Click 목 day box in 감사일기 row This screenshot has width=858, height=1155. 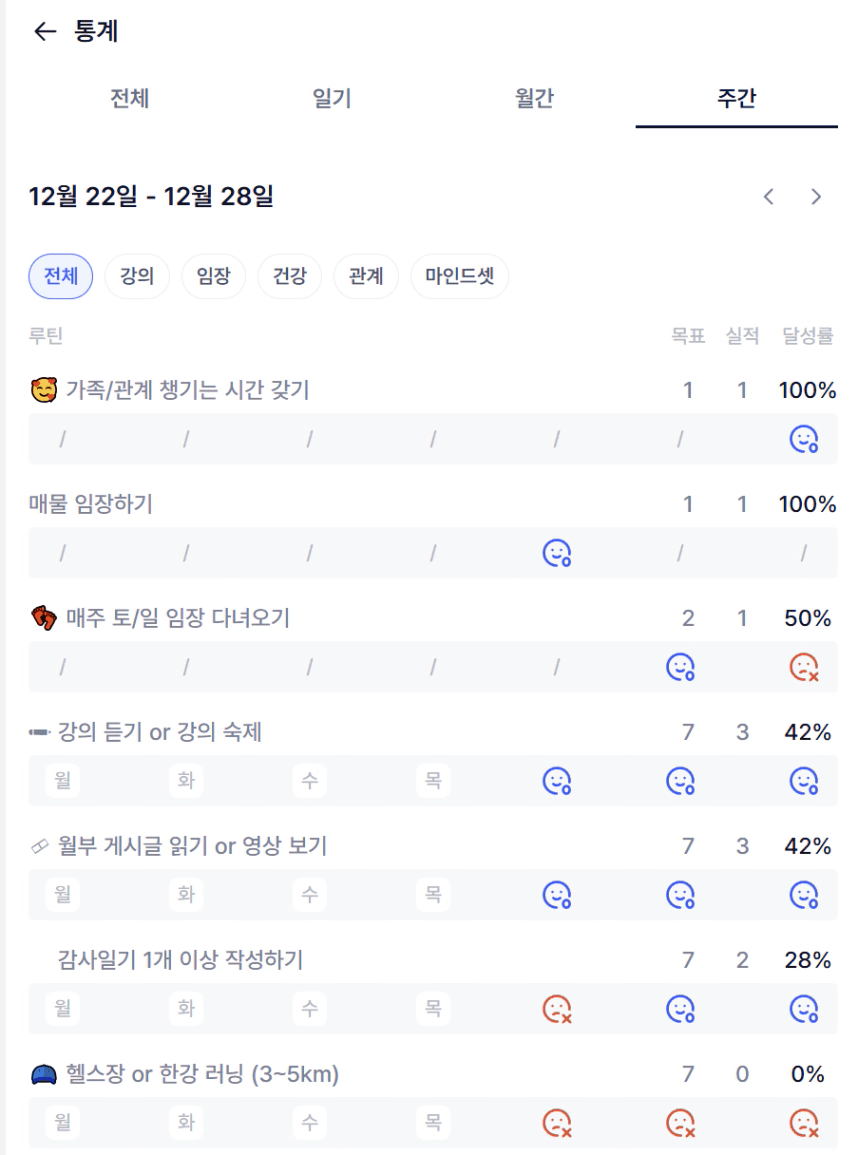pyautogui.click(x=432, y=1009)
